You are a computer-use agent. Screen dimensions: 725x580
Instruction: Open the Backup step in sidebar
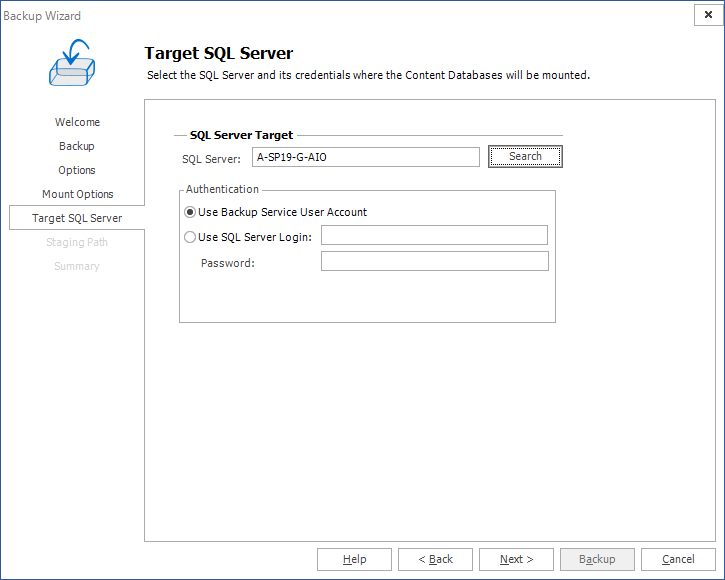(77, 146)
